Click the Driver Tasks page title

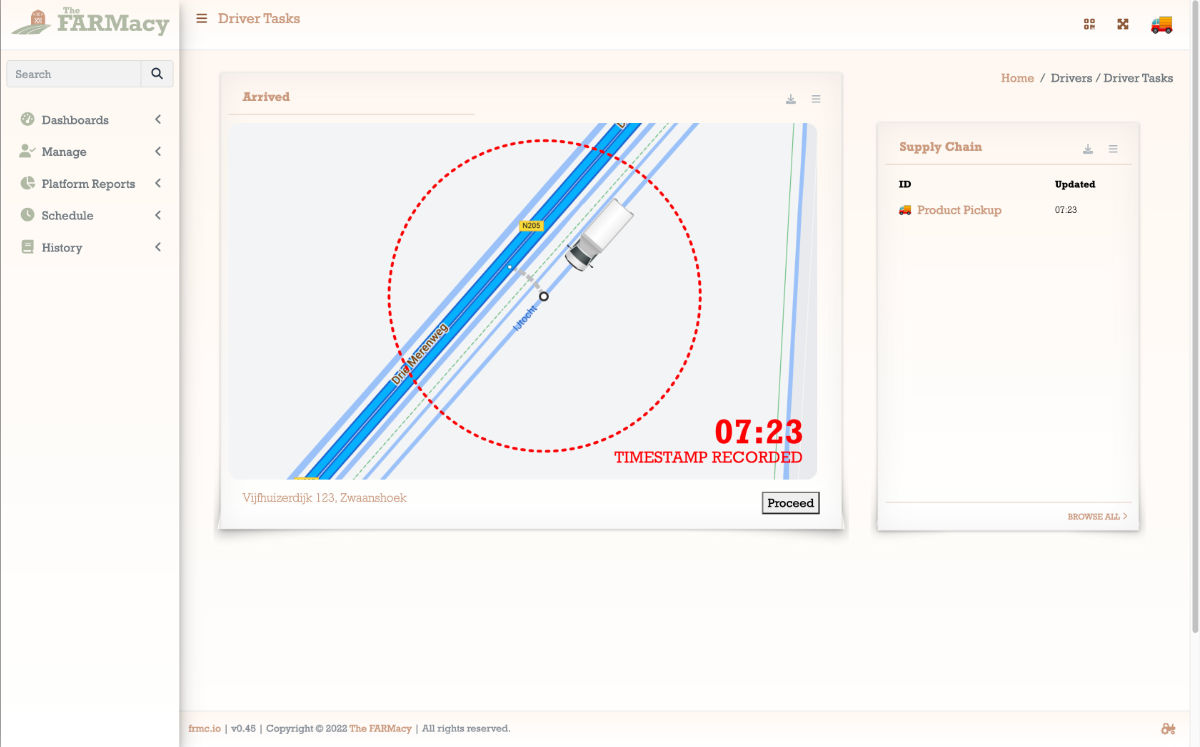click(x=259, y=18)
